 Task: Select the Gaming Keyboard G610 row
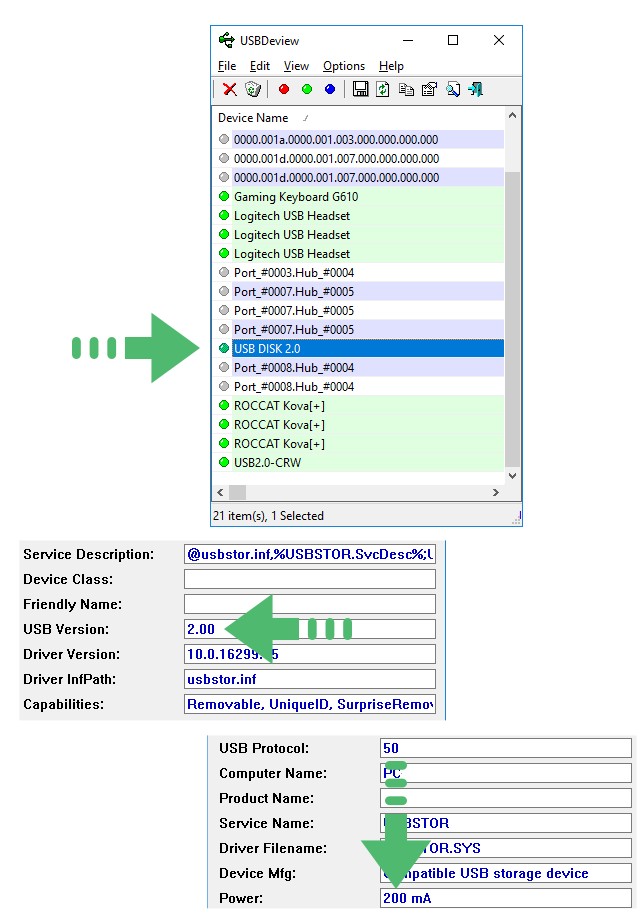click(358, 196)
